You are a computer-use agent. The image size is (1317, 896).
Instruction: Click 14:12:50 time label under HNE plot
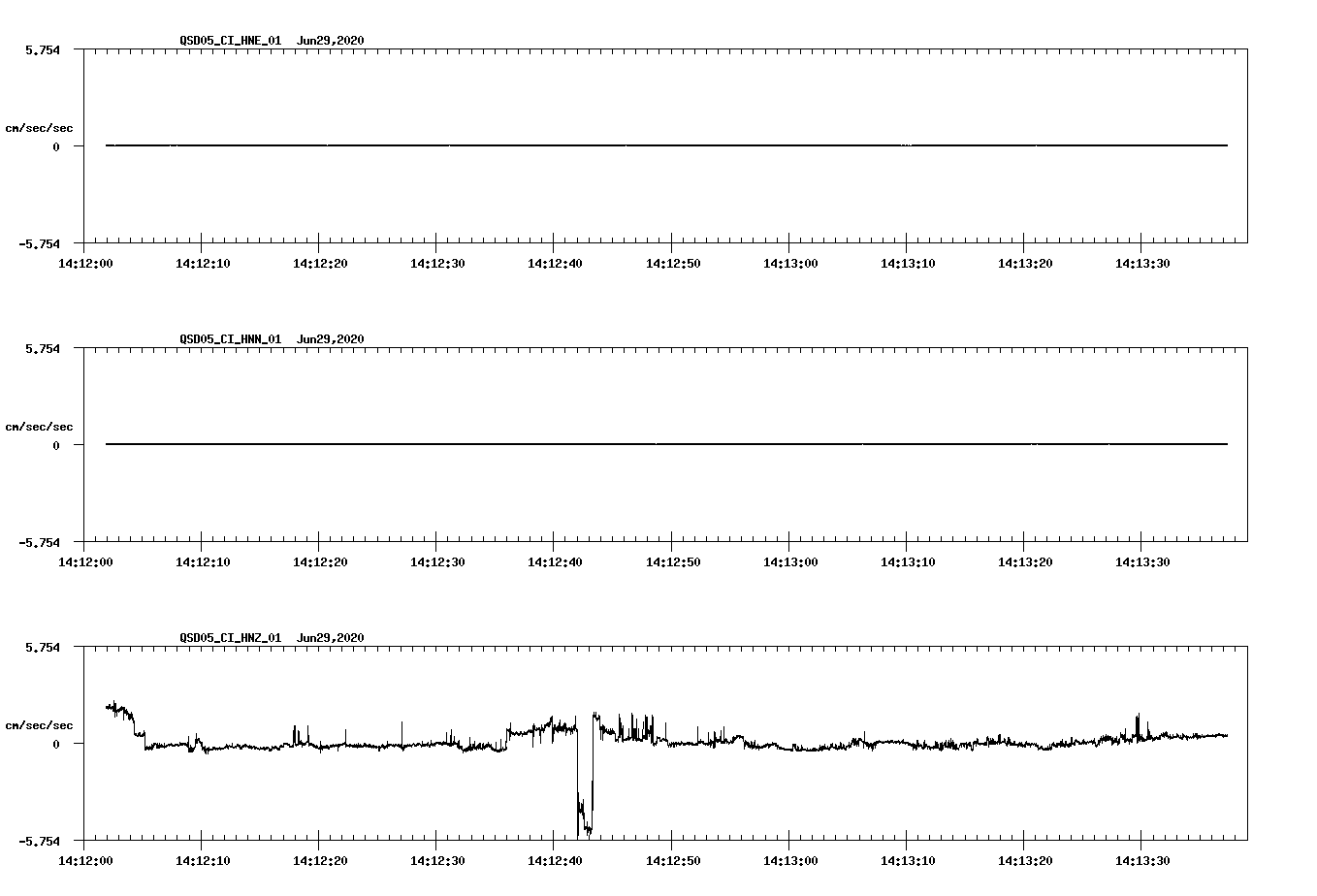click(672, 263)
